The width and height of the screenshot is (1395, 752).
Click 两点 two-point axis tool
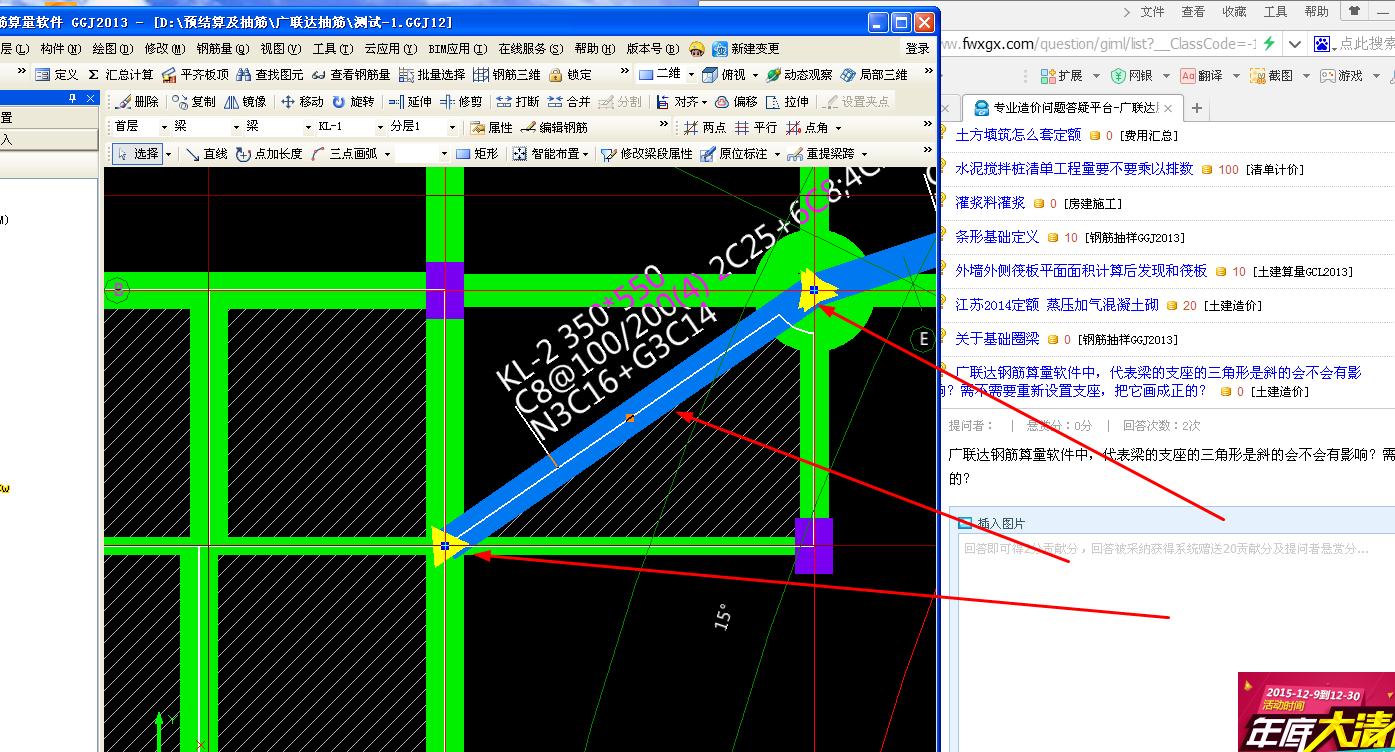click(x=705, y=128)
